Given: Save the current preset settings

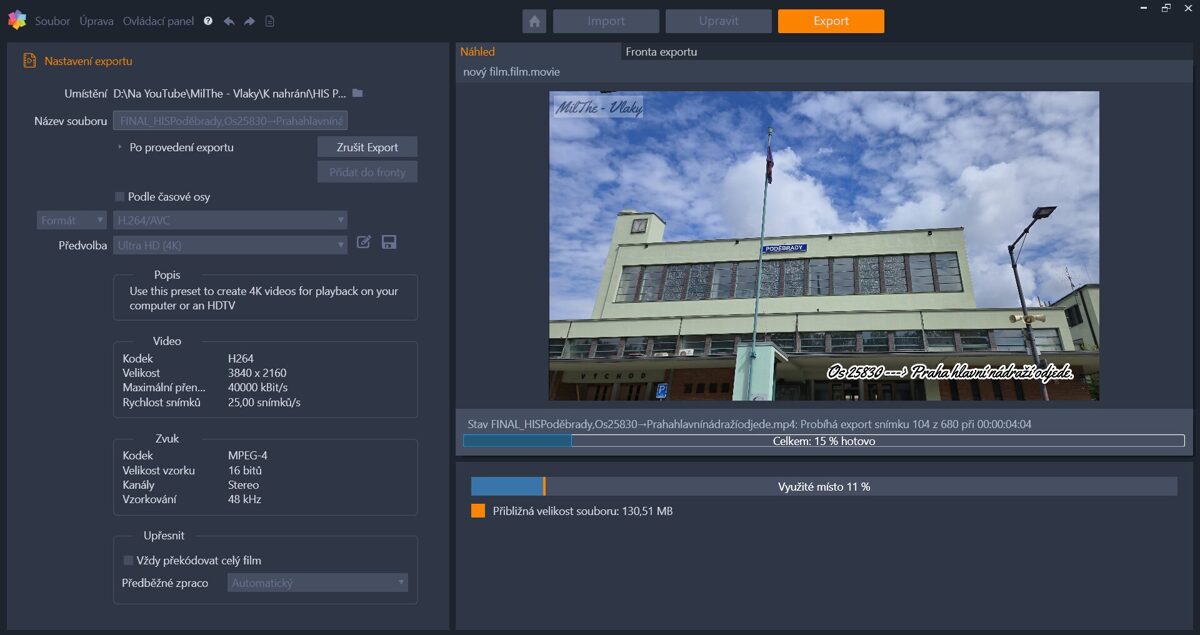Looking at the screenshot, I should point(389,241).
